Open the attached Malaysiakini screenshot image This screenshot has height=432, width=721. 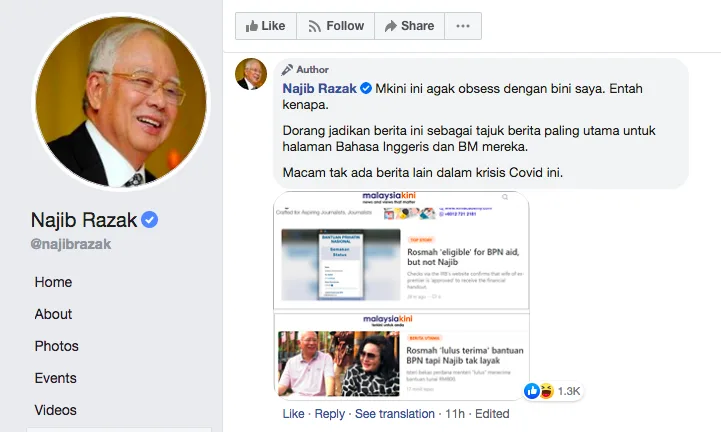point(401,295)
